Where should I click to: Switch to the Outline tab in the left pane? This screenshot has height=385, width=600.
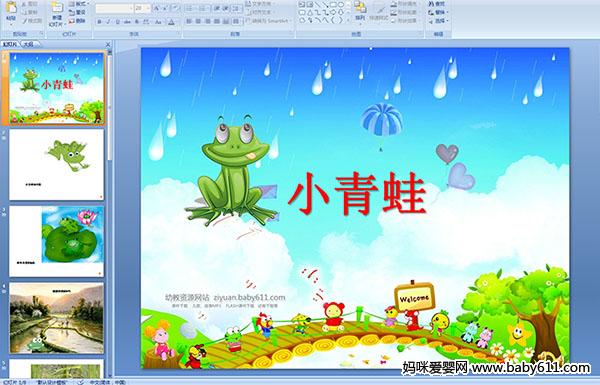[x=29, y=44]
